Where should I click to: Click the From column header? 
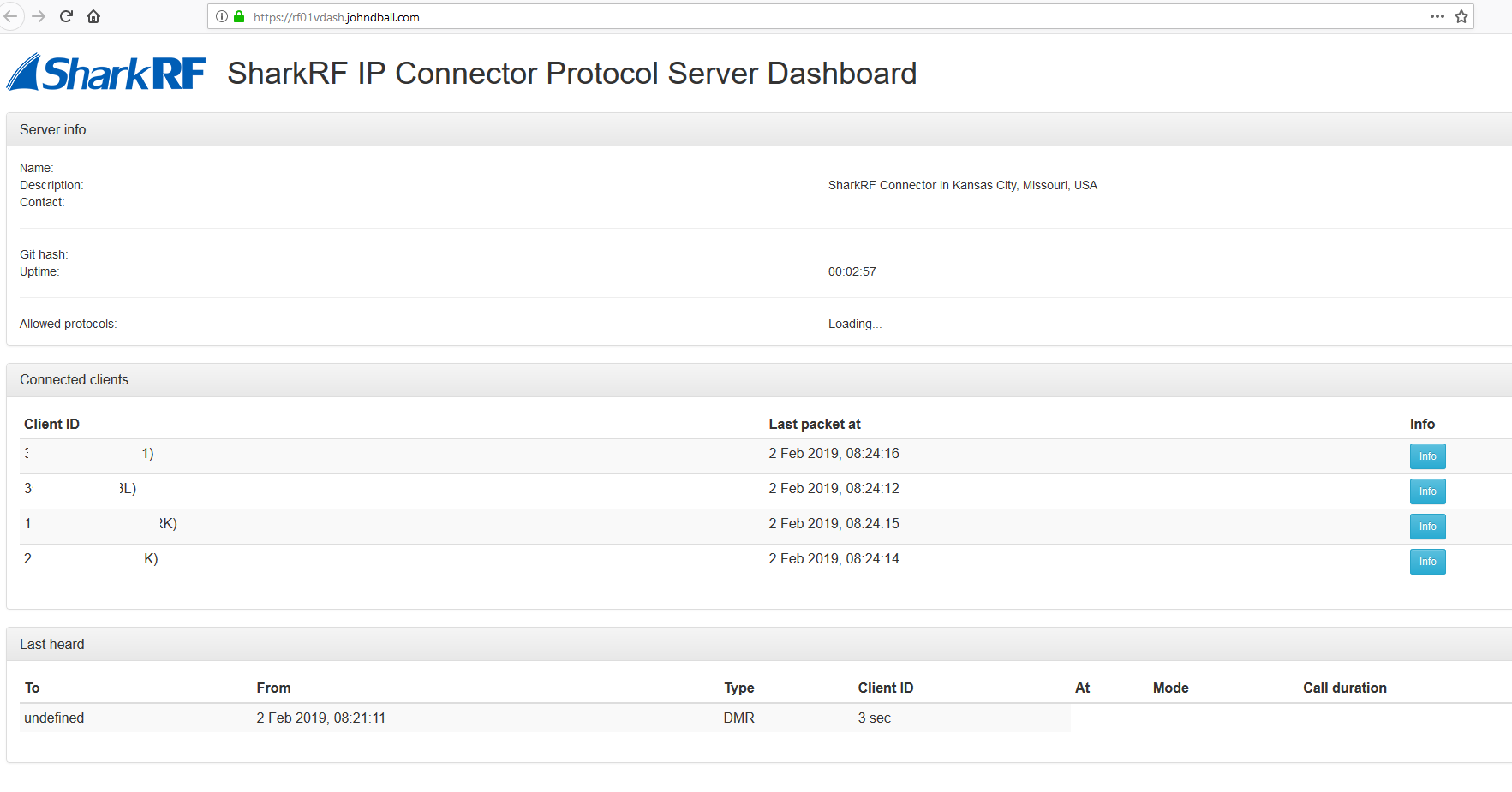273,688
